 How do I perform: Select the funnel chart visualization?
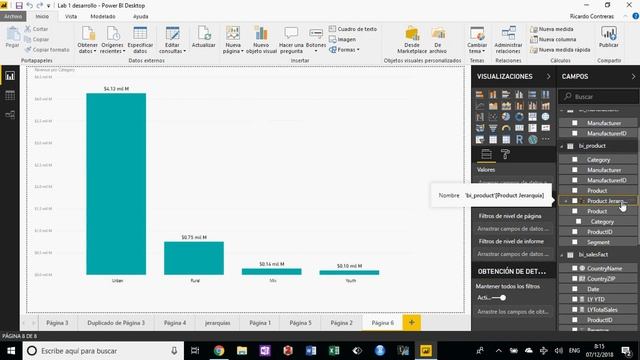click(493, 128)
